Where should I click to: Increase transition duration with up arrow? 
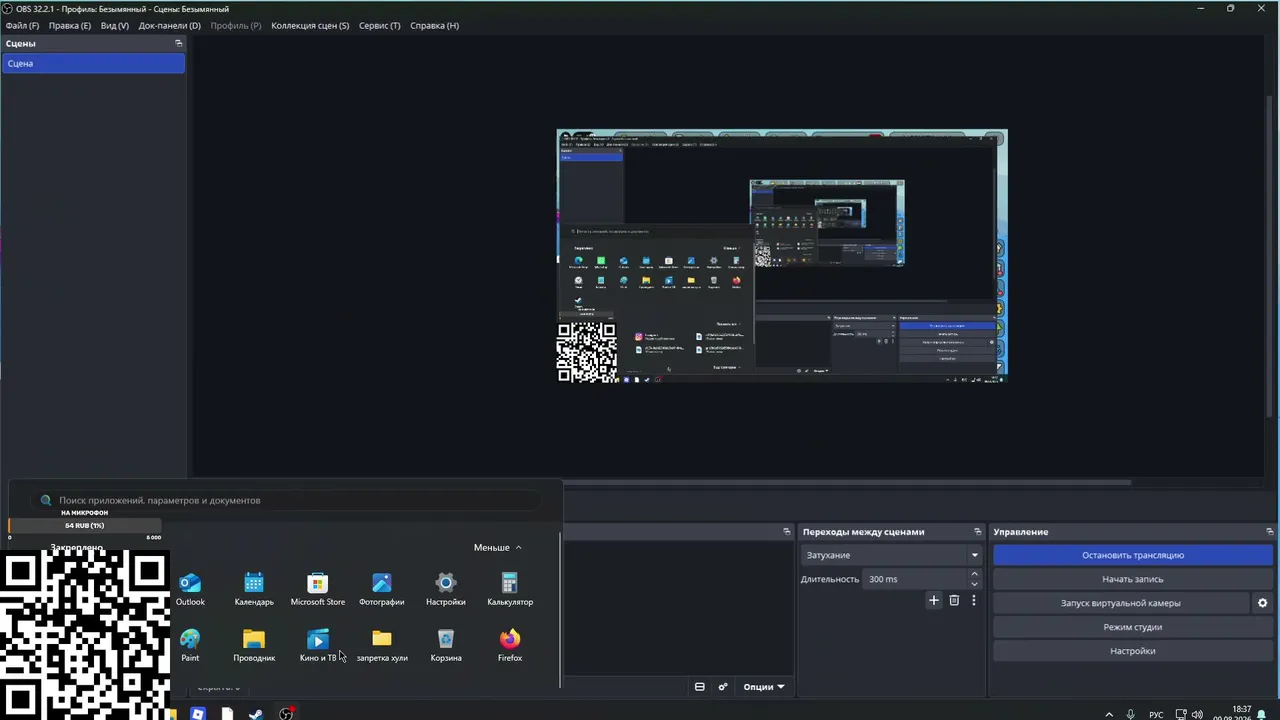click(974, 574)
